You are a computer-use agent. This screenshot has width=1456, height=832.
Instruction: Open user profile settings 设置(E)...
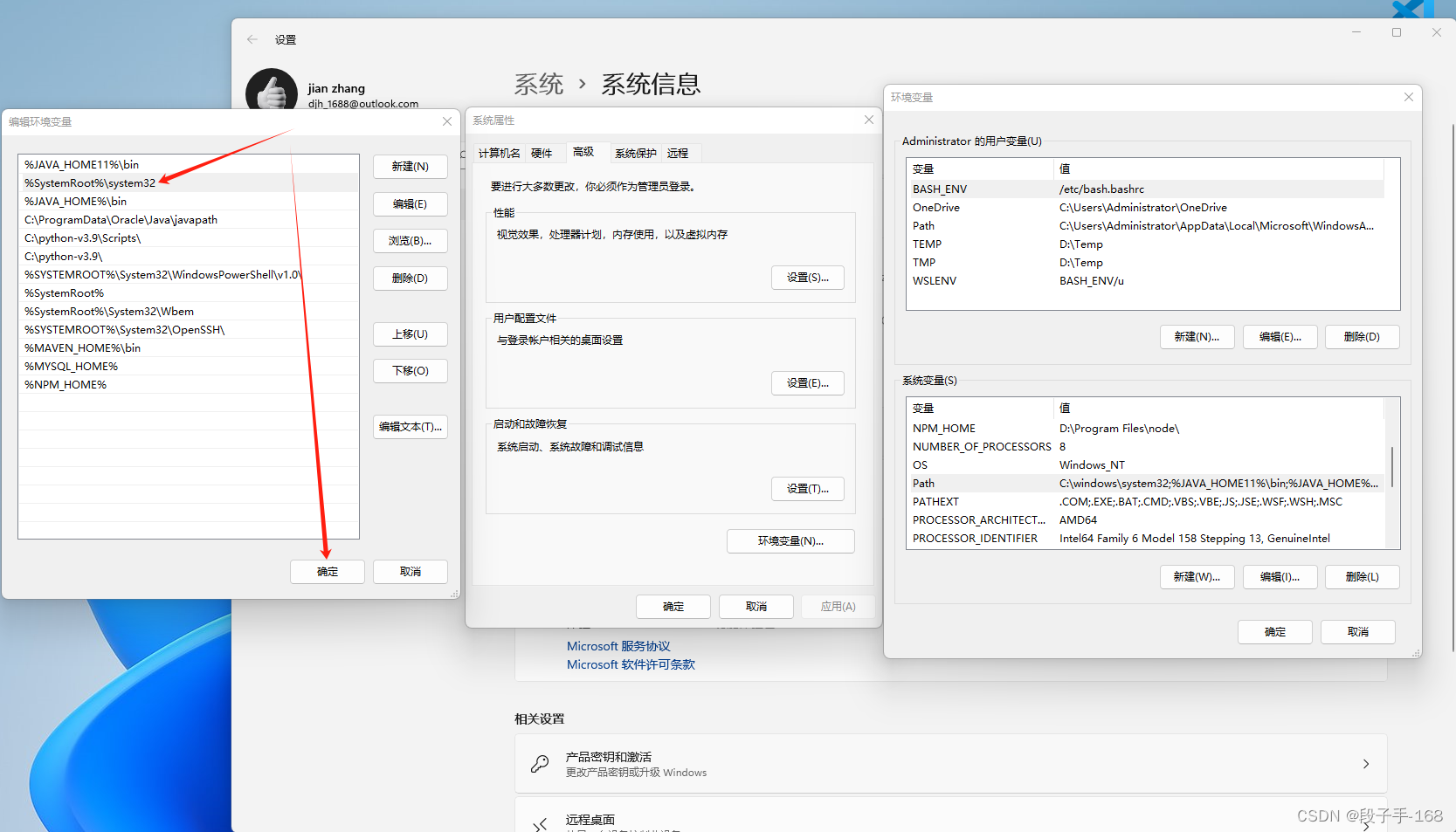pos(808,383)
